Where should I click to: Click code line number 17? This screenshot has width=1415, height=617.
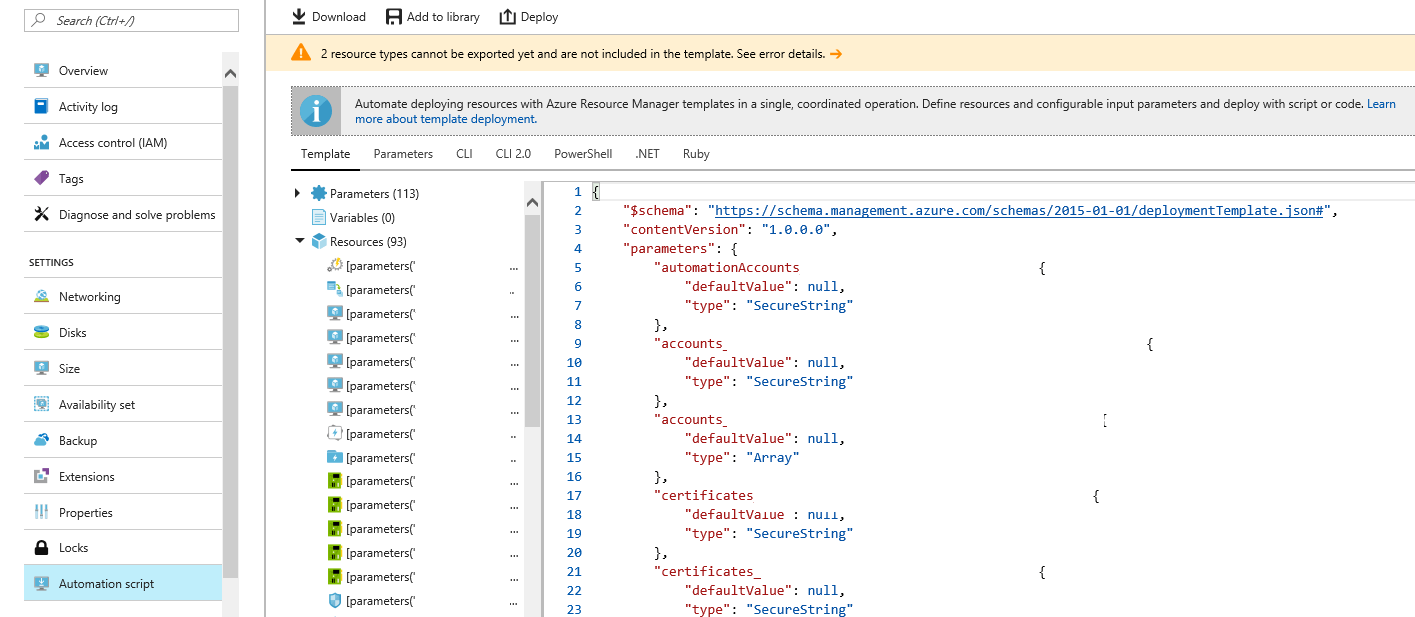click(574, 496)
